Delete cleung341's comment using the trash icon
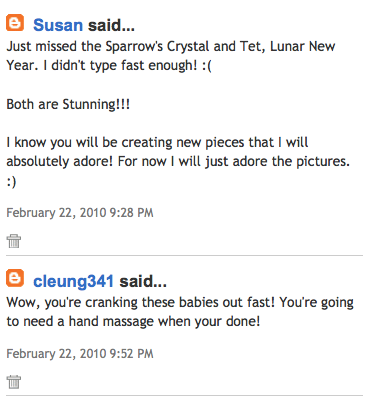The width and height of the screenshot is (379, 396). pos(14,382)
